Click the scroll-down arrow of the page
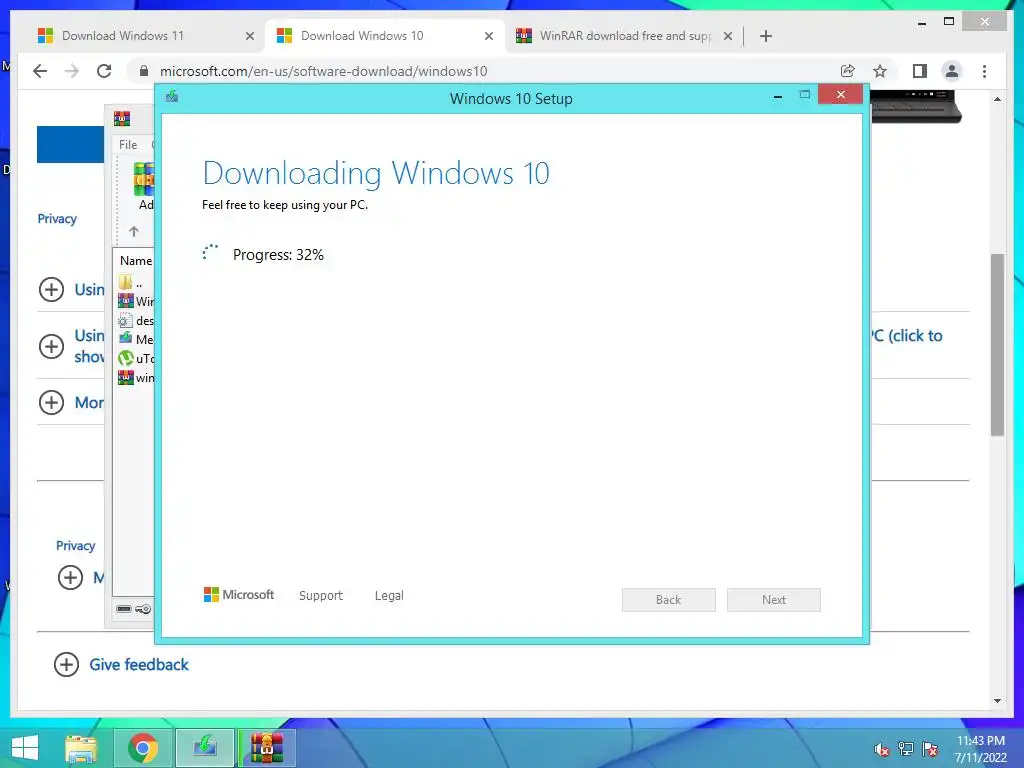 click(997, 701)
